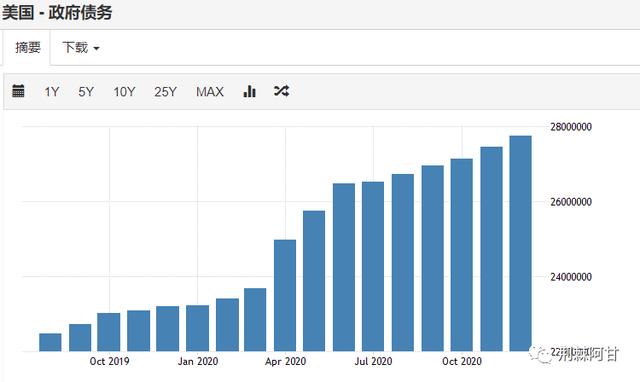Expand the 下载 dropdown menu
This screenshot has height=382, width=640.
click(x=81, y=47)
